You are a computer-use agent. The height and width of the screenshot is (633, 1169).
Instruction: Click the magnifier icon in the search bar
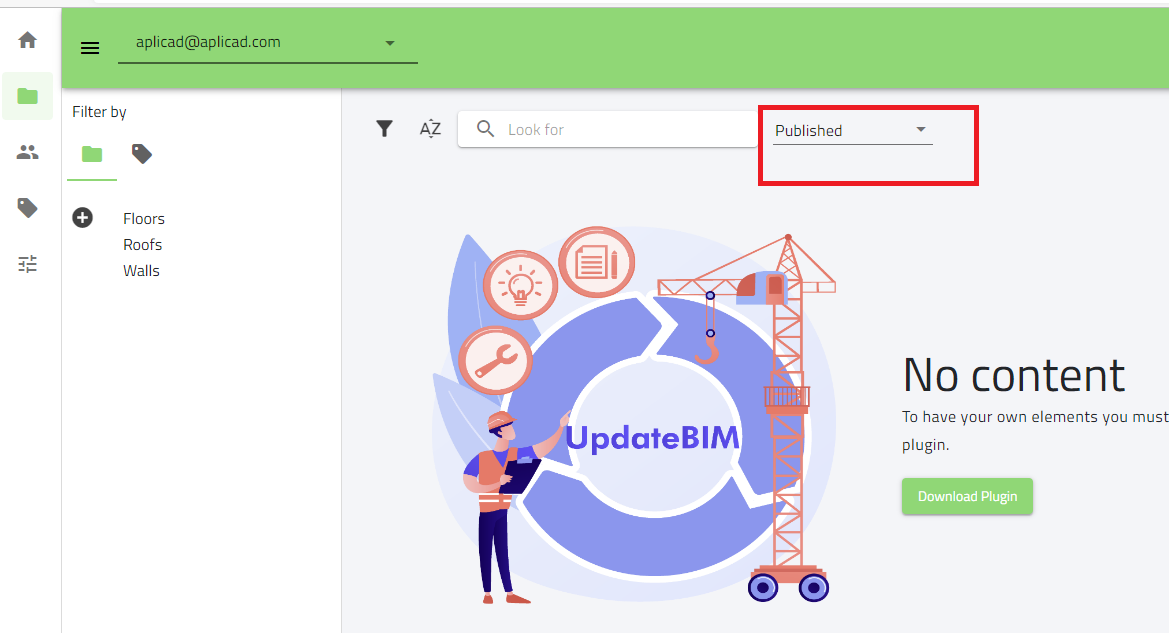point(485,128)
